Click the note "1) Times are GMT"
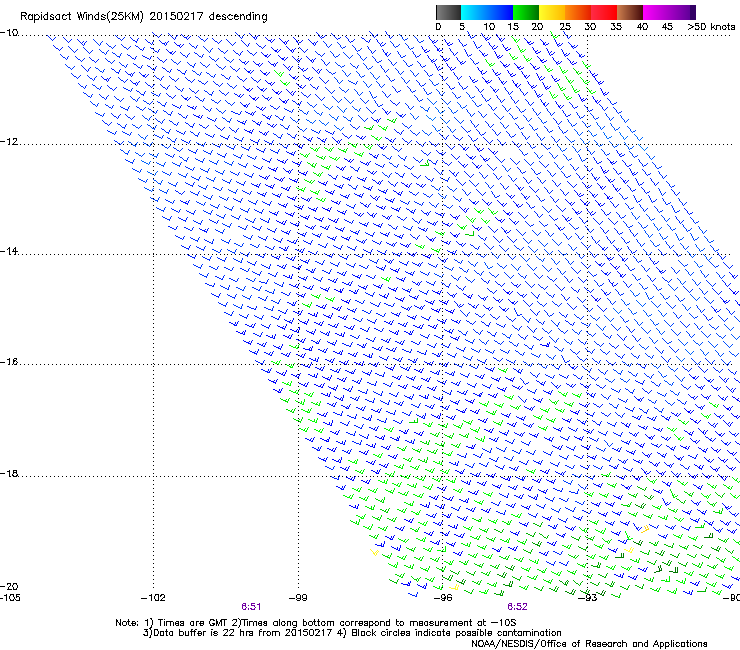The width and height of the screenshot is (740, 650). point(186,623)
